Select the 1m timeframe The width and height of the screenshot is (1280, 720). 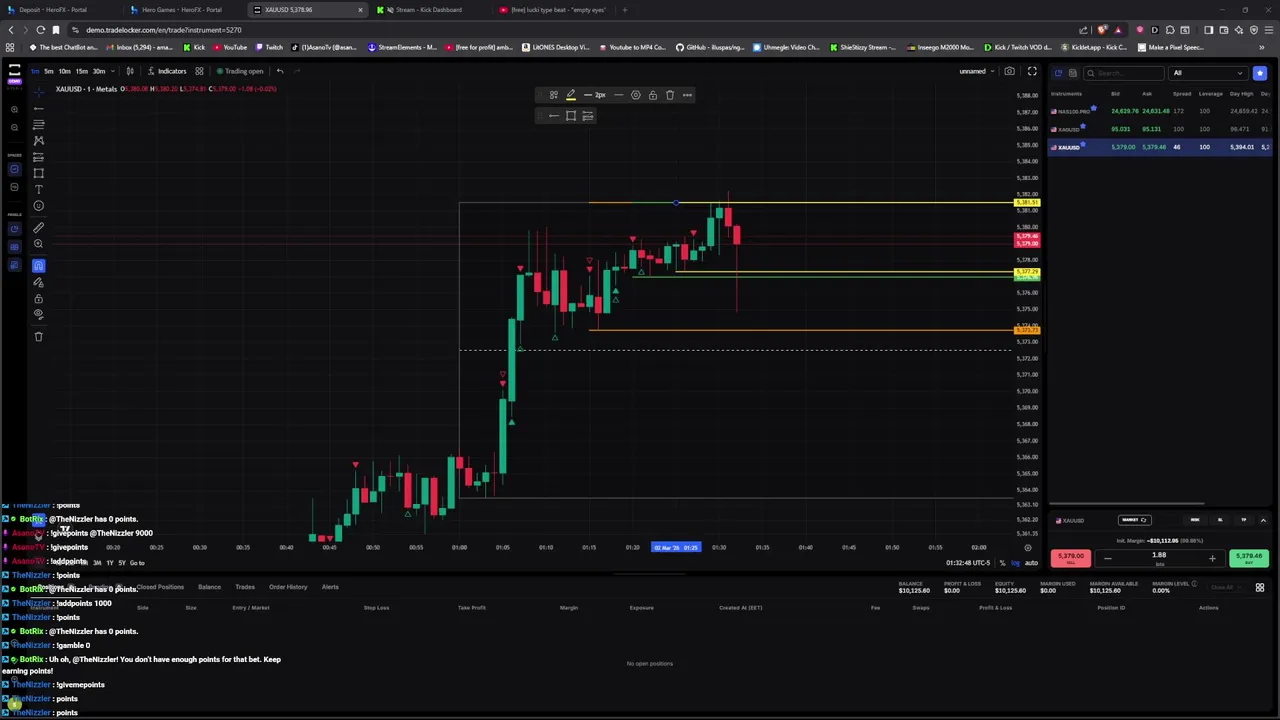coord(35,71)
